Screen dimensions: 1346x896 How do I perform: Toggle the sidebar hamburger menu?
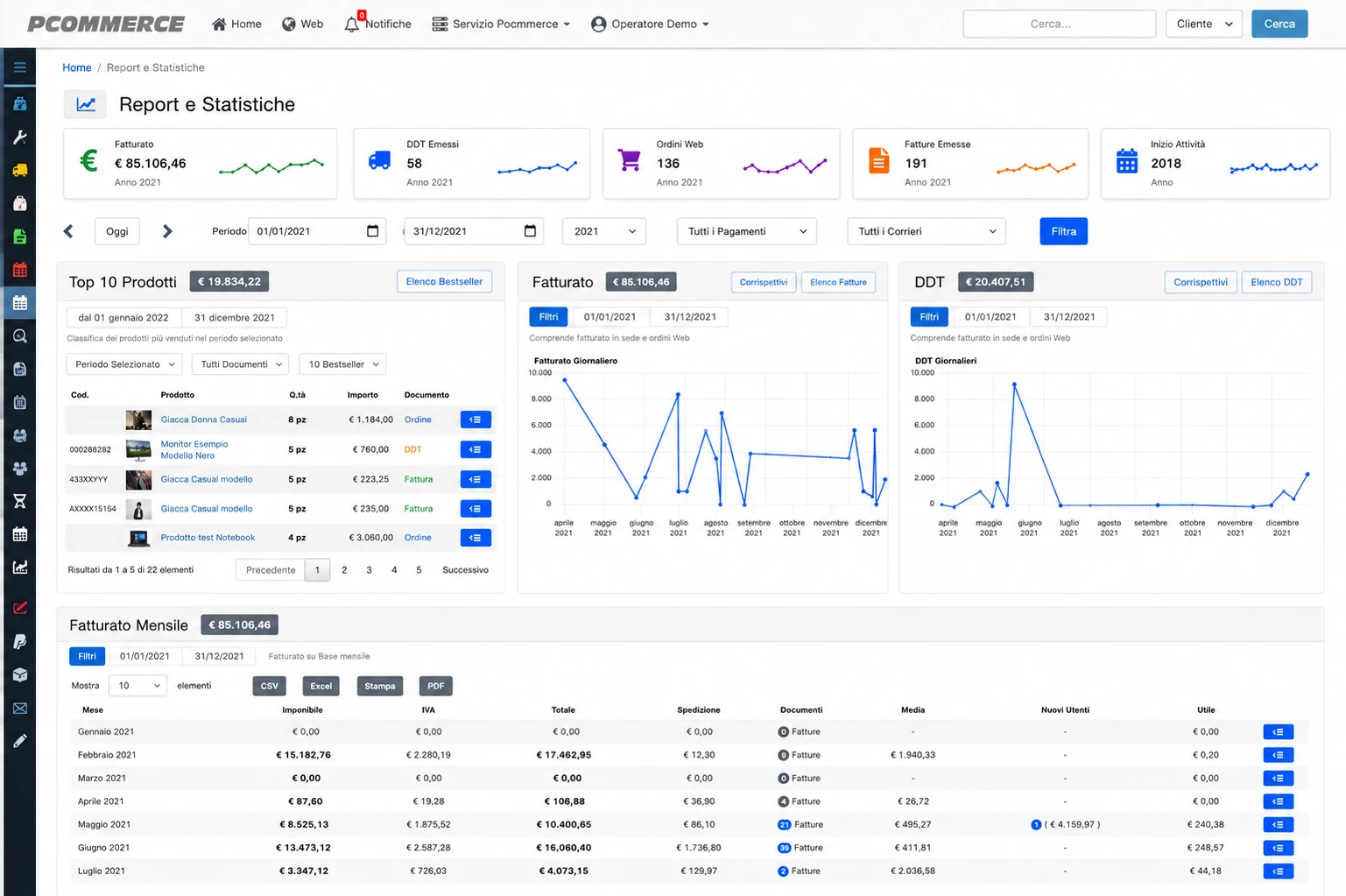(x=19, y=67)
